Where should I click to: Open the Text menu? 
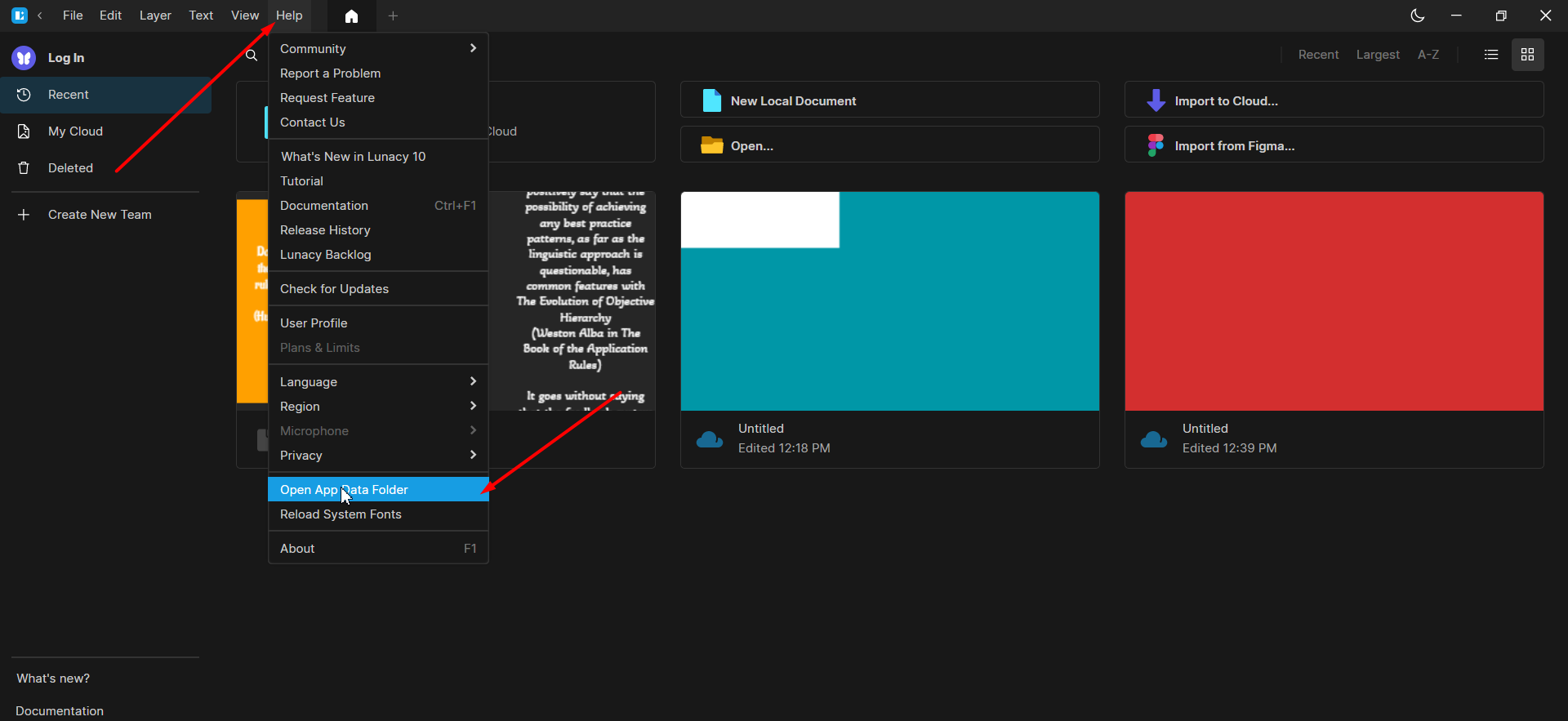[x=201, y=16]
